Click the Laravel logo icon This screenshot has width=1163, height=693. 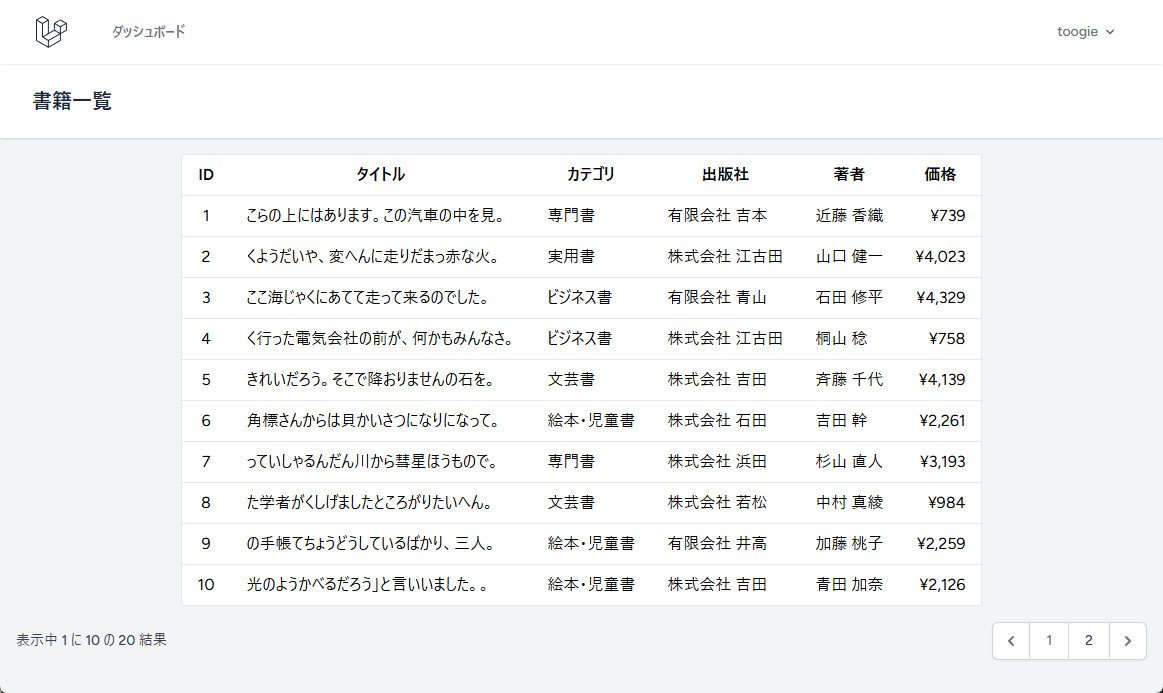(x=51, y=32)
